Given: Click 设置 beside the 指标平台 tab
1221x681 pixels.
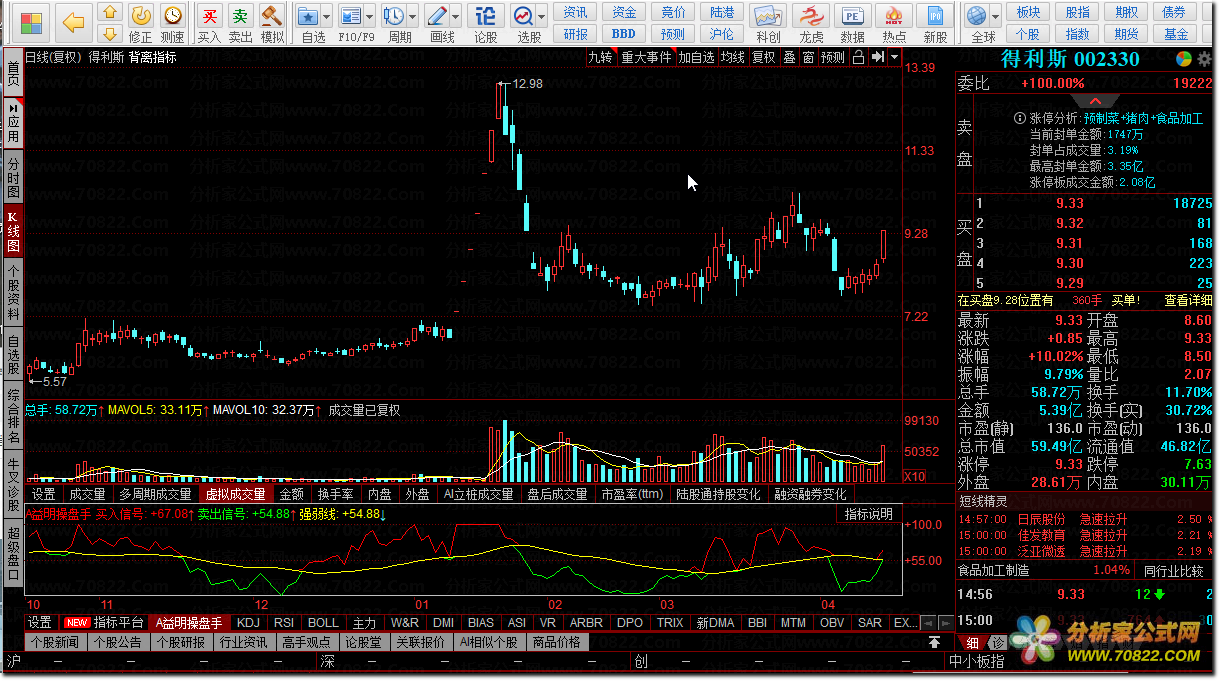Looking at the screenshot, I should click(x=39, y=622).
